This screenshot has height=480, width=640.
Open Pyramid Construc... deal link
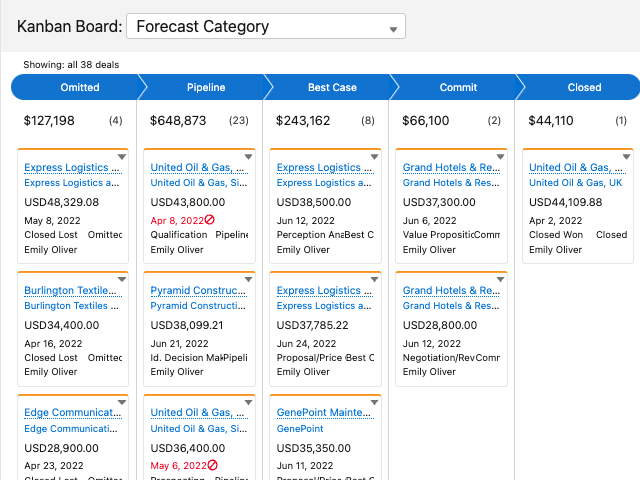coord(198,290)
